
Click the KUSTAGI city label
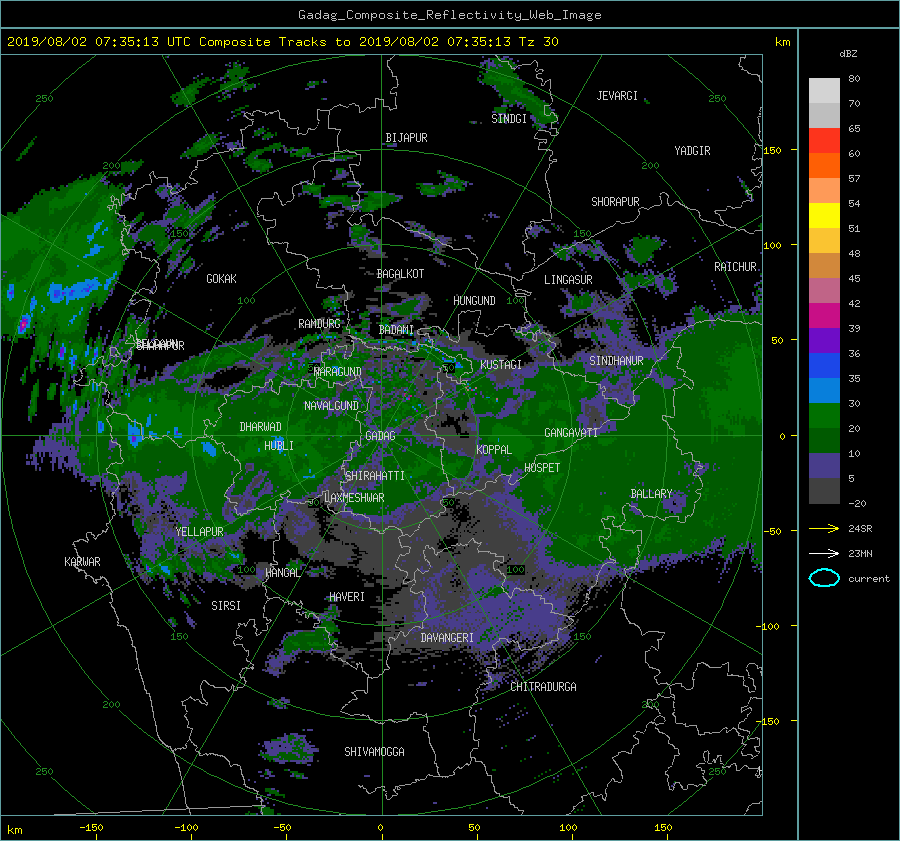click(x=501, y=365)
